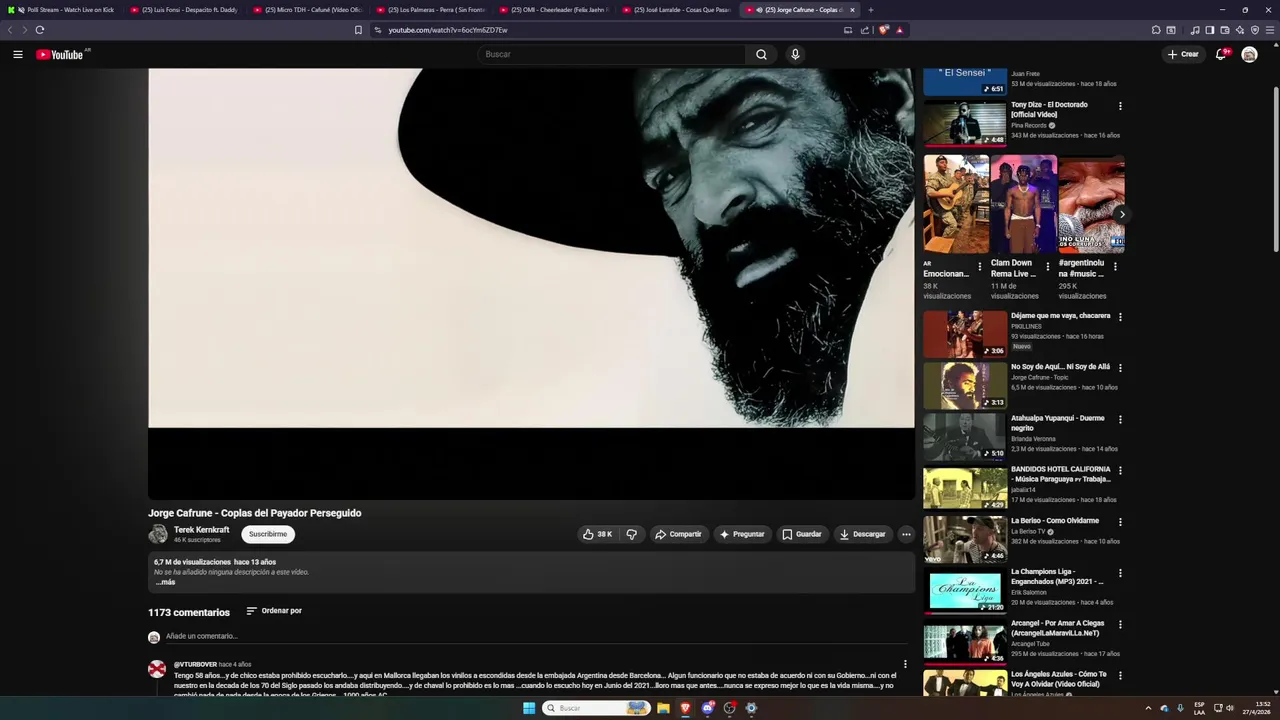Open Ordenar por comments sort dropdown
Image resolution: width=1280 pixels, height=720 pixels.
click(274, 611)
